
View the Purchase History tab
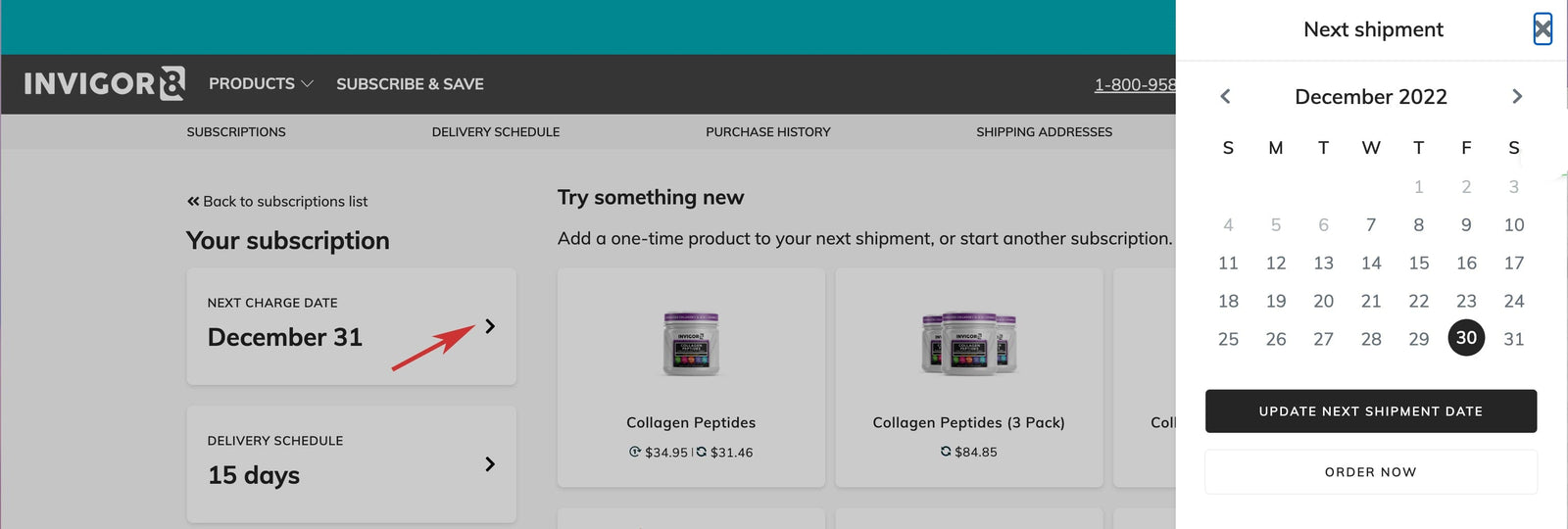(767, 132)
